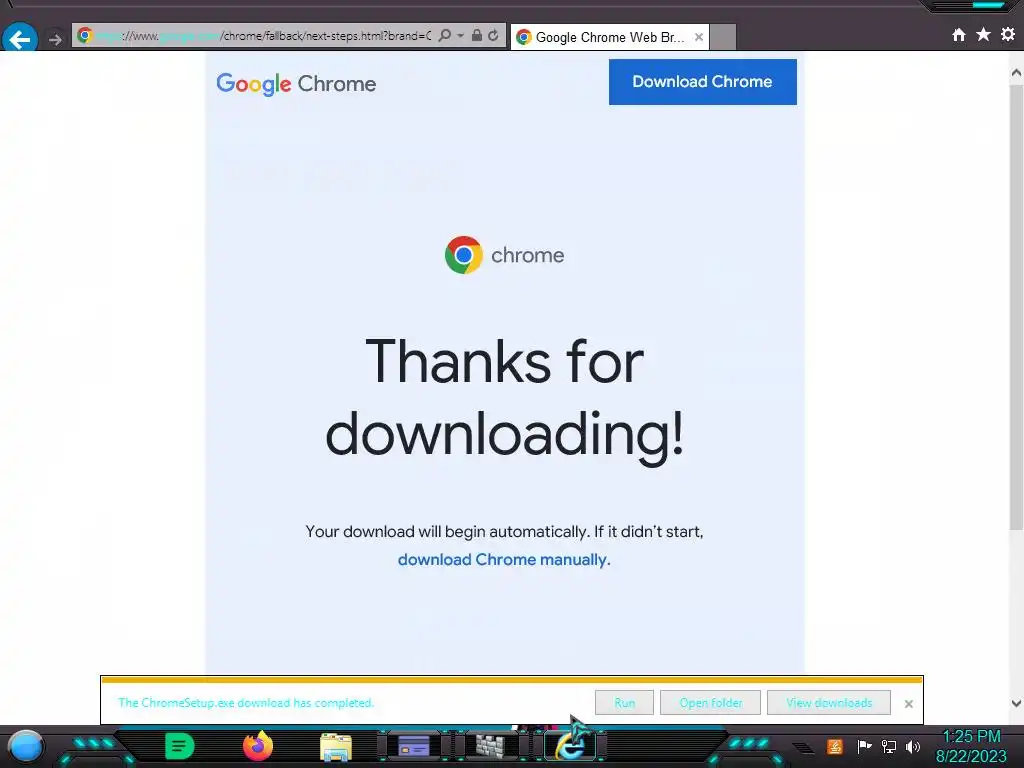Open favorites using the star icon
The height and width of the screenshot is (768, 1024).
[x=984, y=34]
